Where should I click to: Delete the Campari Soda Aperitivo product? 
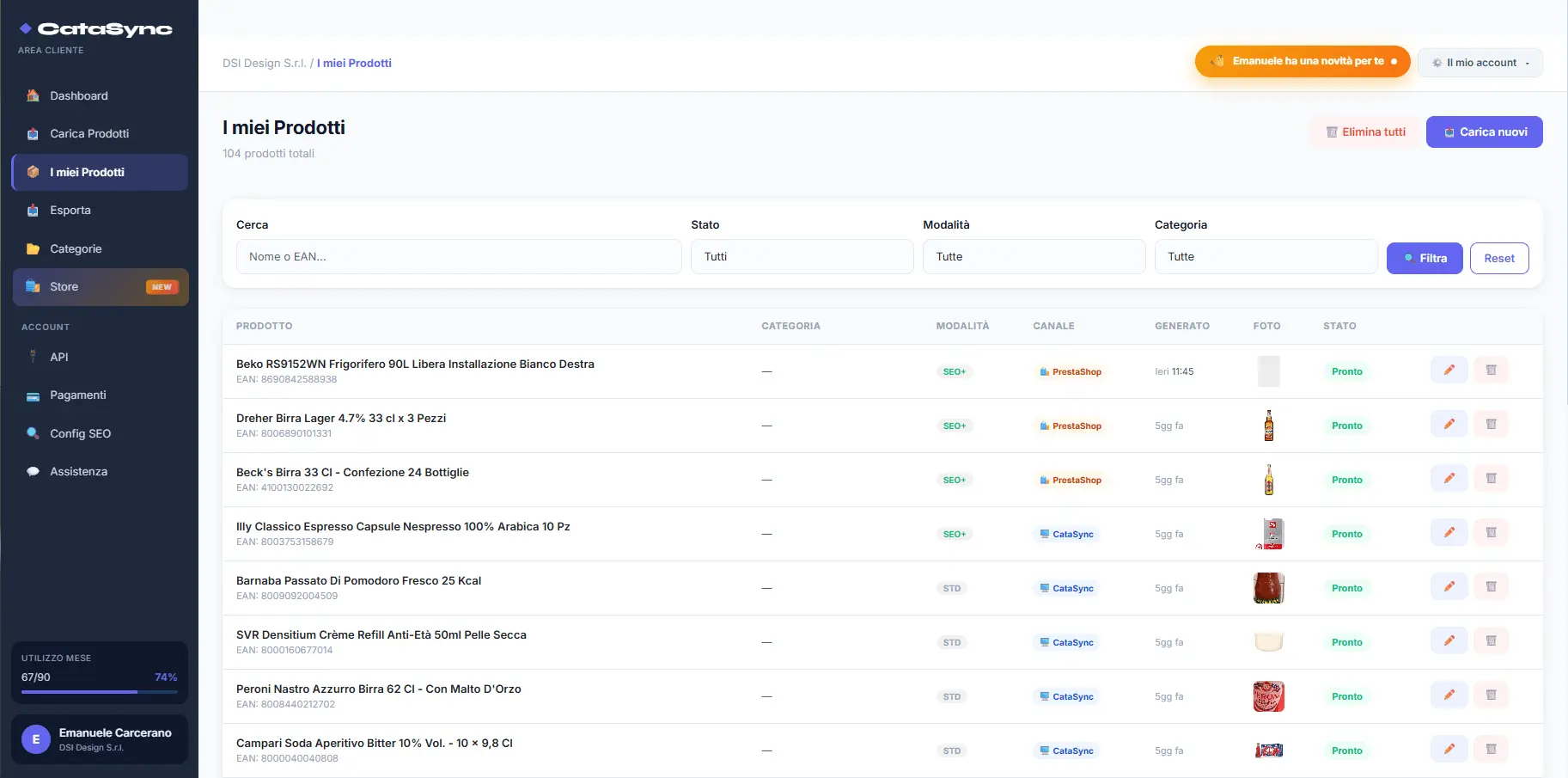pos(1491,750)
